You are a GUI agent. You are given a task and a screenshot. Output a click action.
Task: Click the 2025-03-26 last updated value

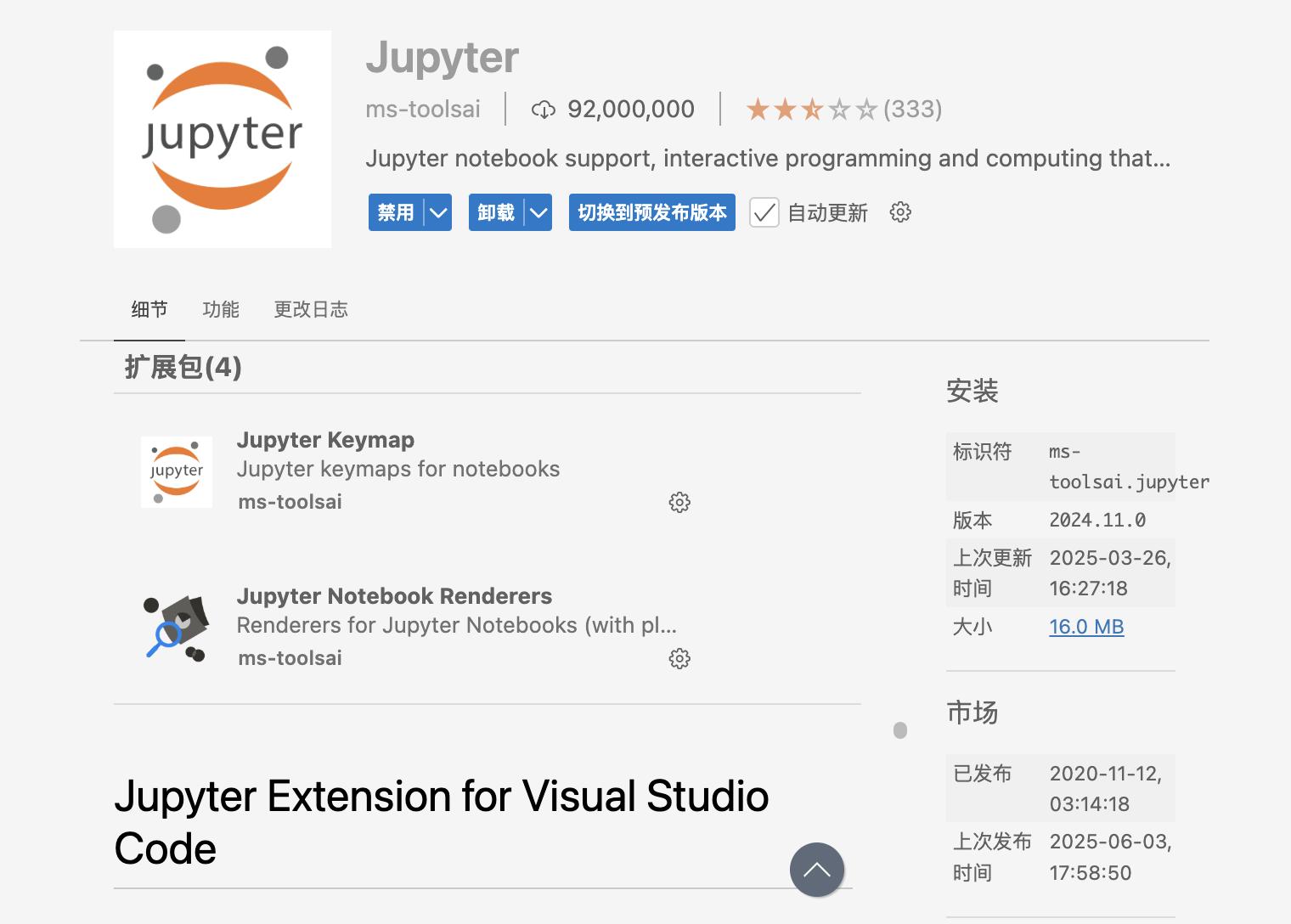tap(1110, 573)
